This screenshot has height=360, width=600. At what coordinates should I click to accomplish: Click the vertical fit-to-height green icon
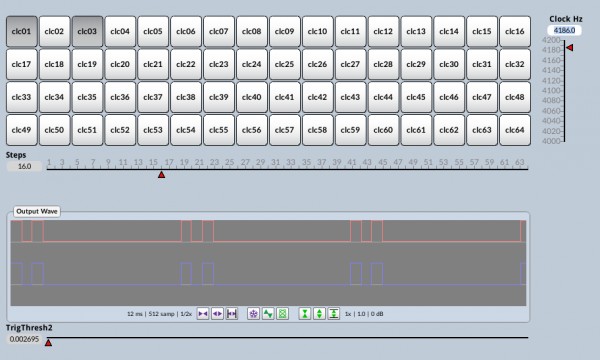pos(334,314)
